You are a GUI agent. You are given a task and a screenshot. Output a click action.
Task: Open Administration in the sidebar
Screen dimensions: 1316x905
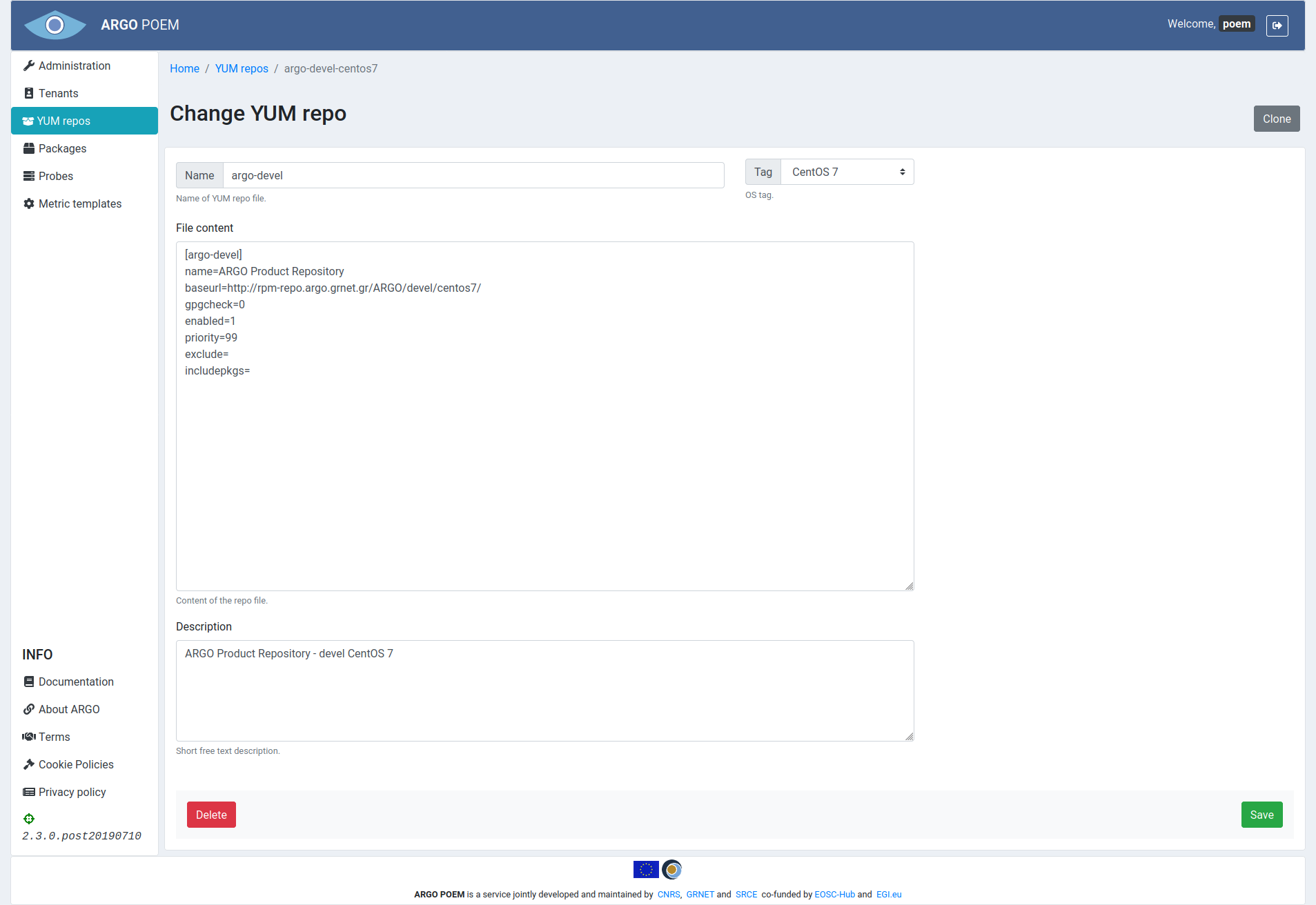click(84, 66)
